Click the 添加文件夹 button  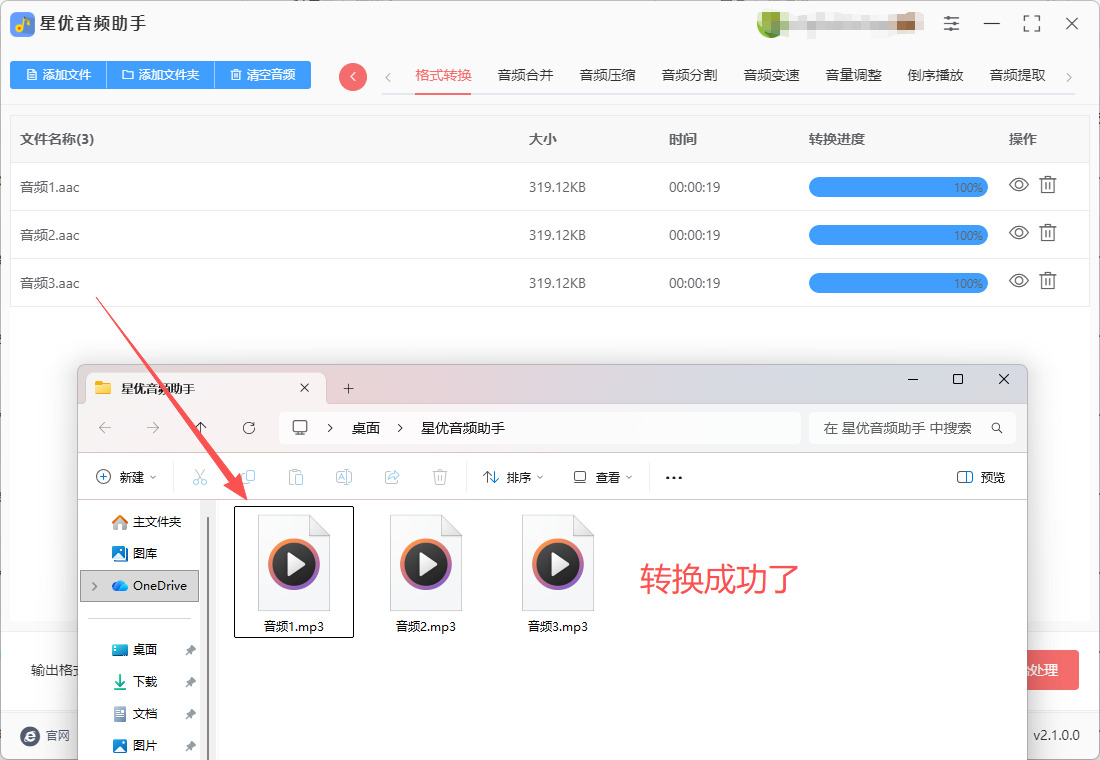tap(160, 74)
